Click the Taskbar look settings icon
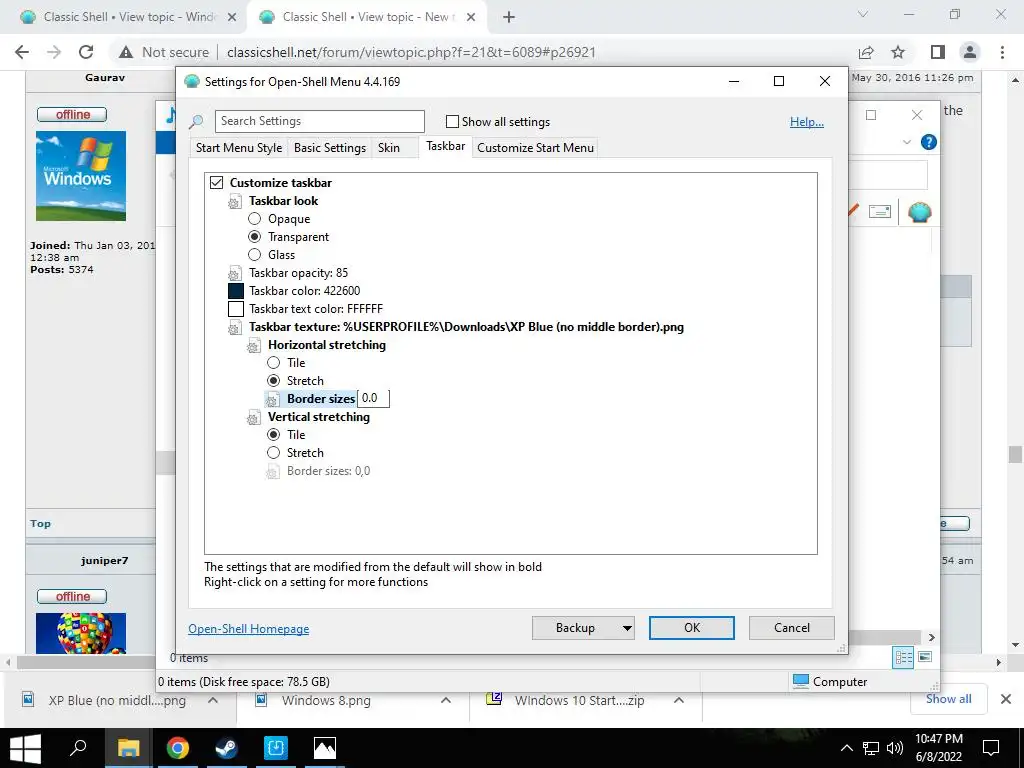Viewport: 1024px width, 768px height. [x=234, y=202]
